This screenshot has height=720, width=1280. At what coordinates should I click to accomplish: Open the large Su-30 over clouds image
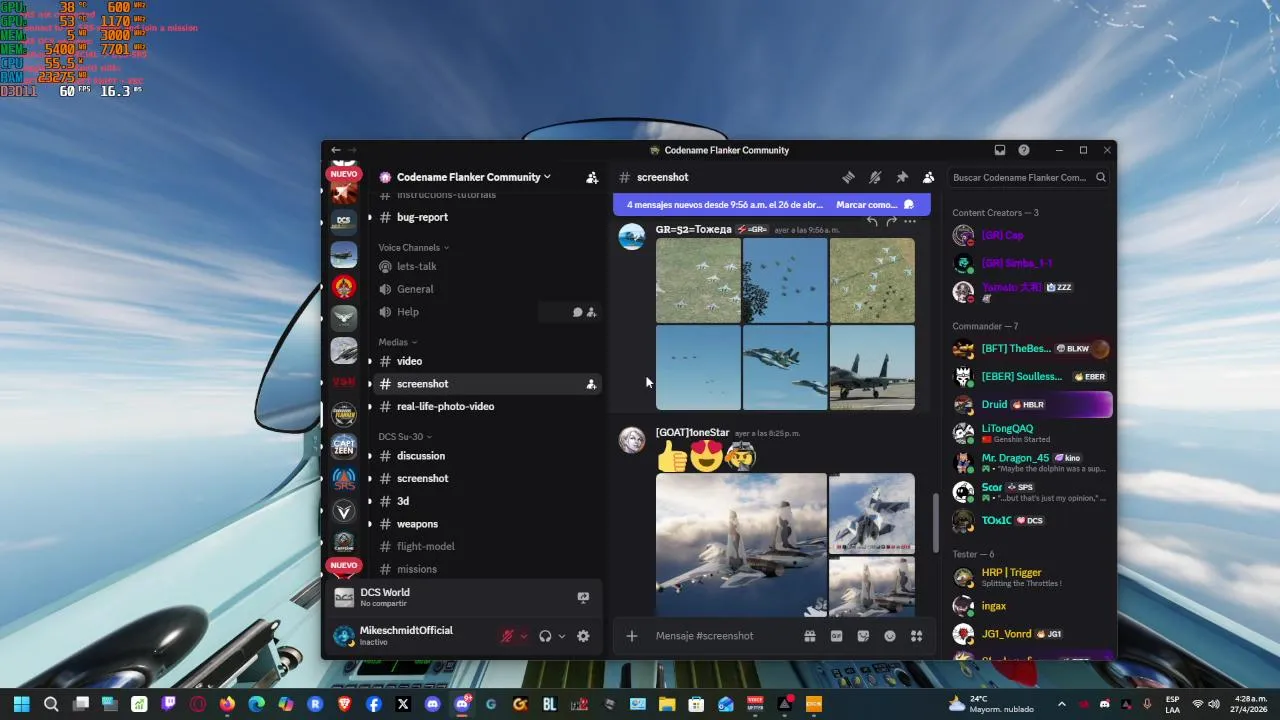741,545
